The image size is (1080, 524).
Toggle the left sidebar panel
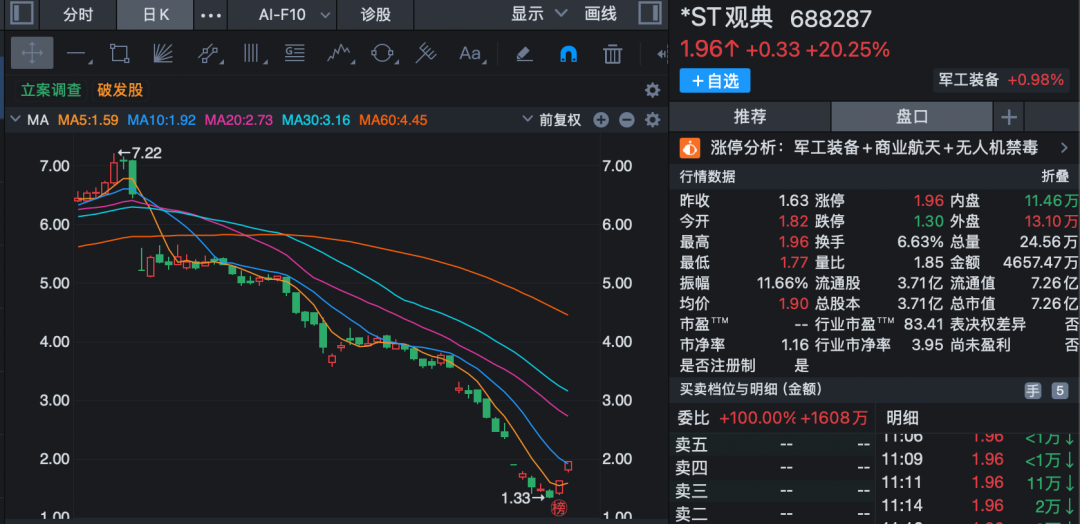tap(21, 14)
